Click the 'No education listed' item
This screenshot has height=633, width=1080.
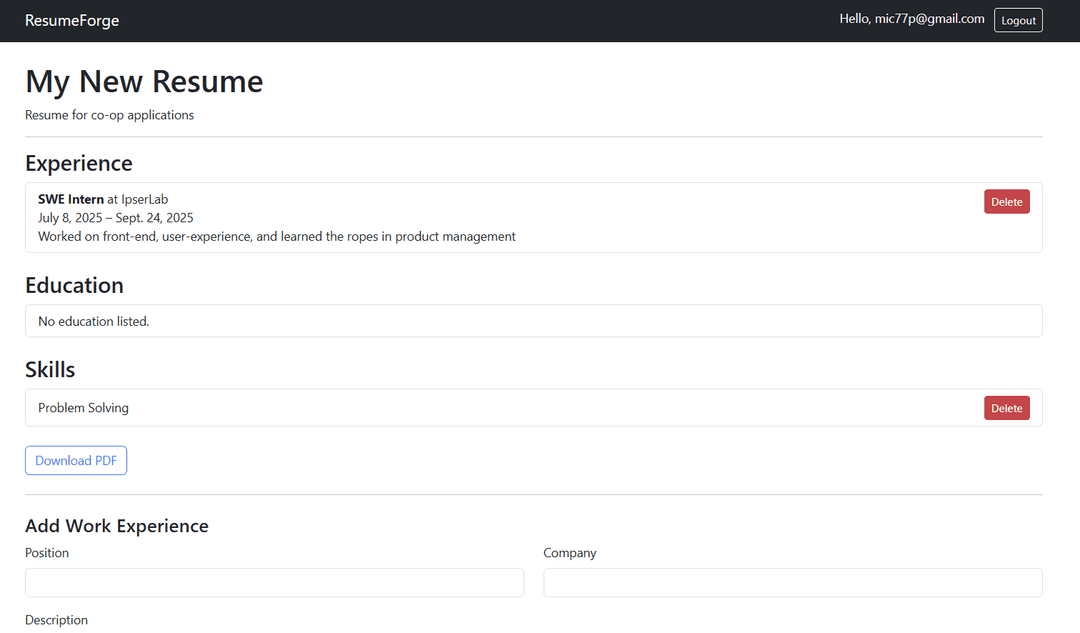[x=94, y=321]
